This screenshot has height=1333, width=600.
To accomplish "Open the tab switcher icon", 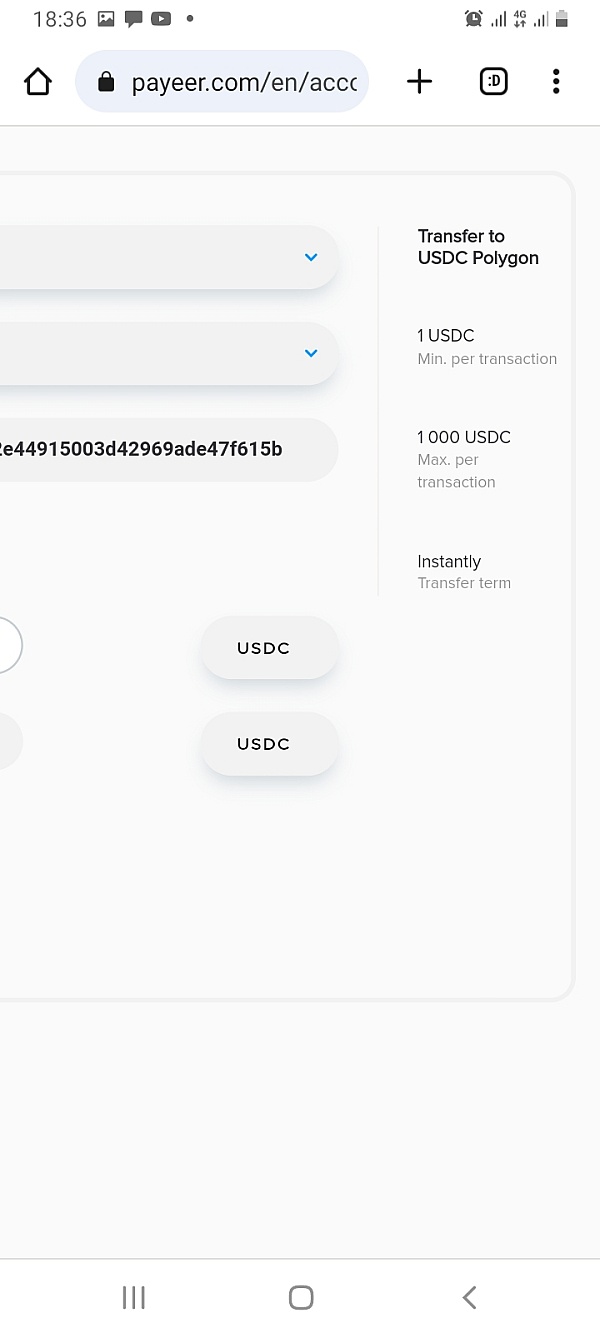I will (494, 82).
